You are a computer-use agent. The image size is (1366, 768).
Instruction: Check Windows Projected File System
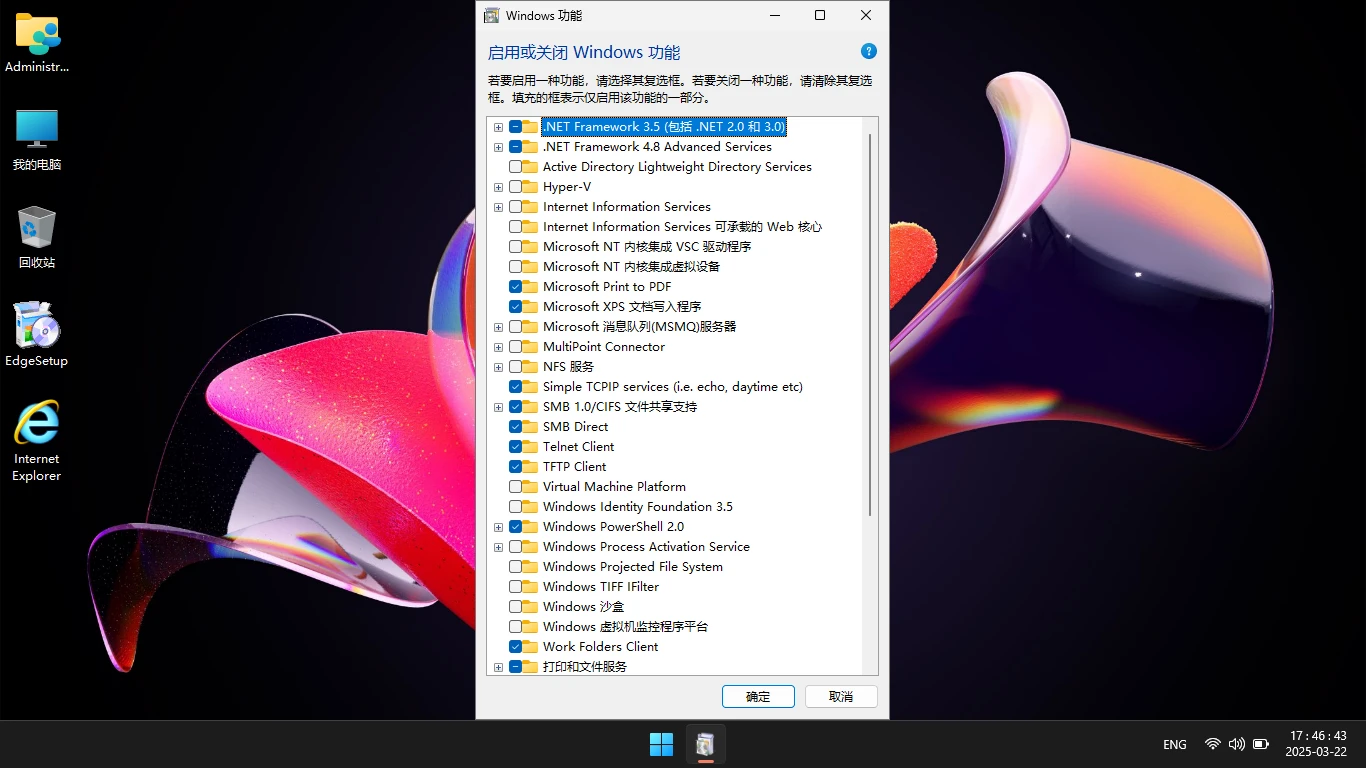point(515,567)
